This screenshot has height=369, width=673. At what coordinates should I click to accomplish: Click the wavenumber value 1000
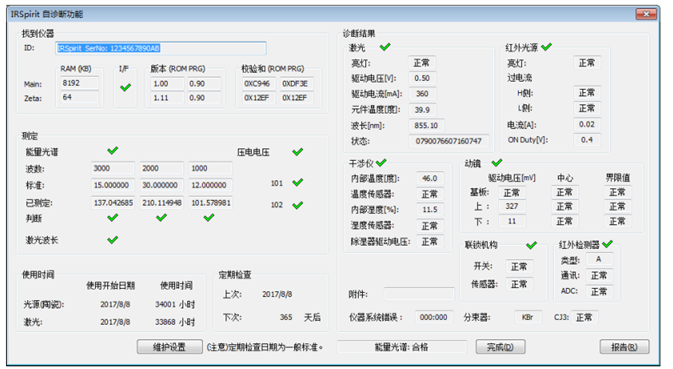(210, 168)
